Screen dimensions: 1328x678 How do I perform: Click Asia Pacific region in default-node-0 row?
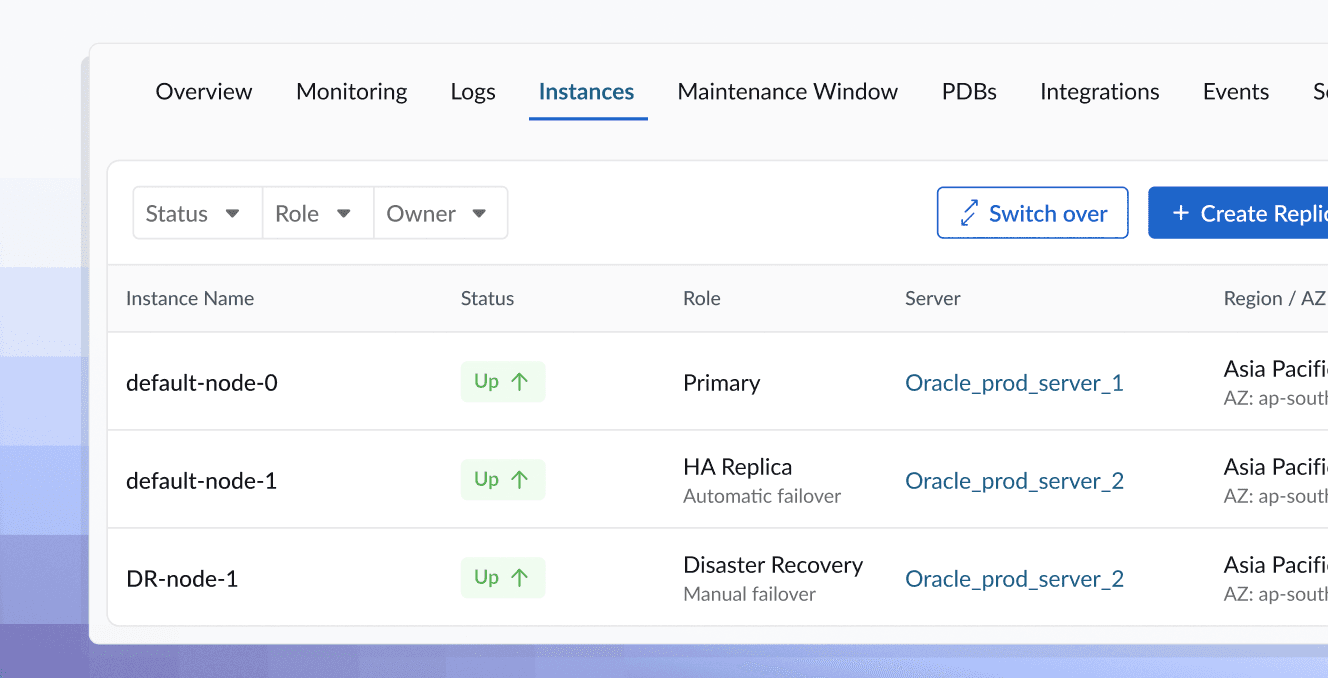[1276, 369]
